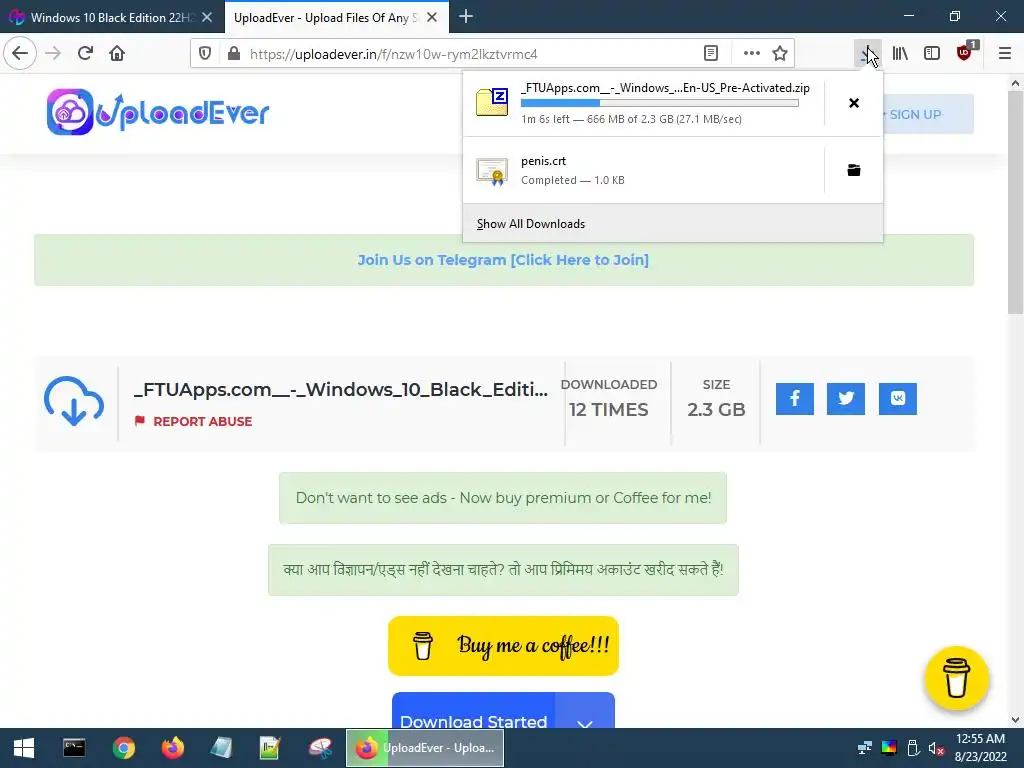
Task: Click the colorful display tray icon
Action: tap(889, 748)
